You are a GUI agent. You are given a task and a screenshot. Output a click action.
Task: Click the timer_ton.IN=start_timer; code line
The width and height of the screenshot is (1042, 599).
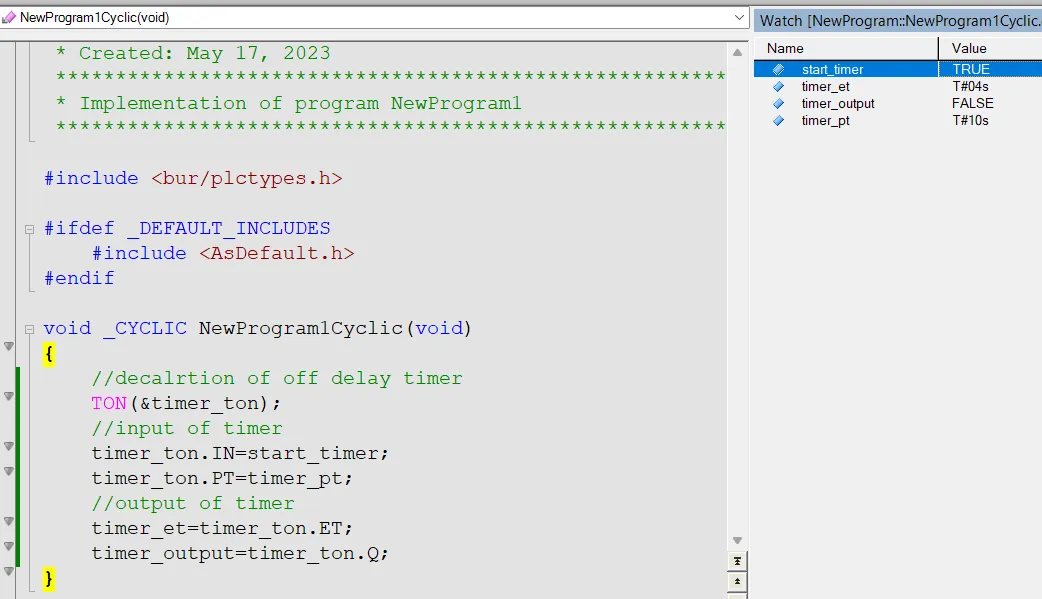click(240, 453)
